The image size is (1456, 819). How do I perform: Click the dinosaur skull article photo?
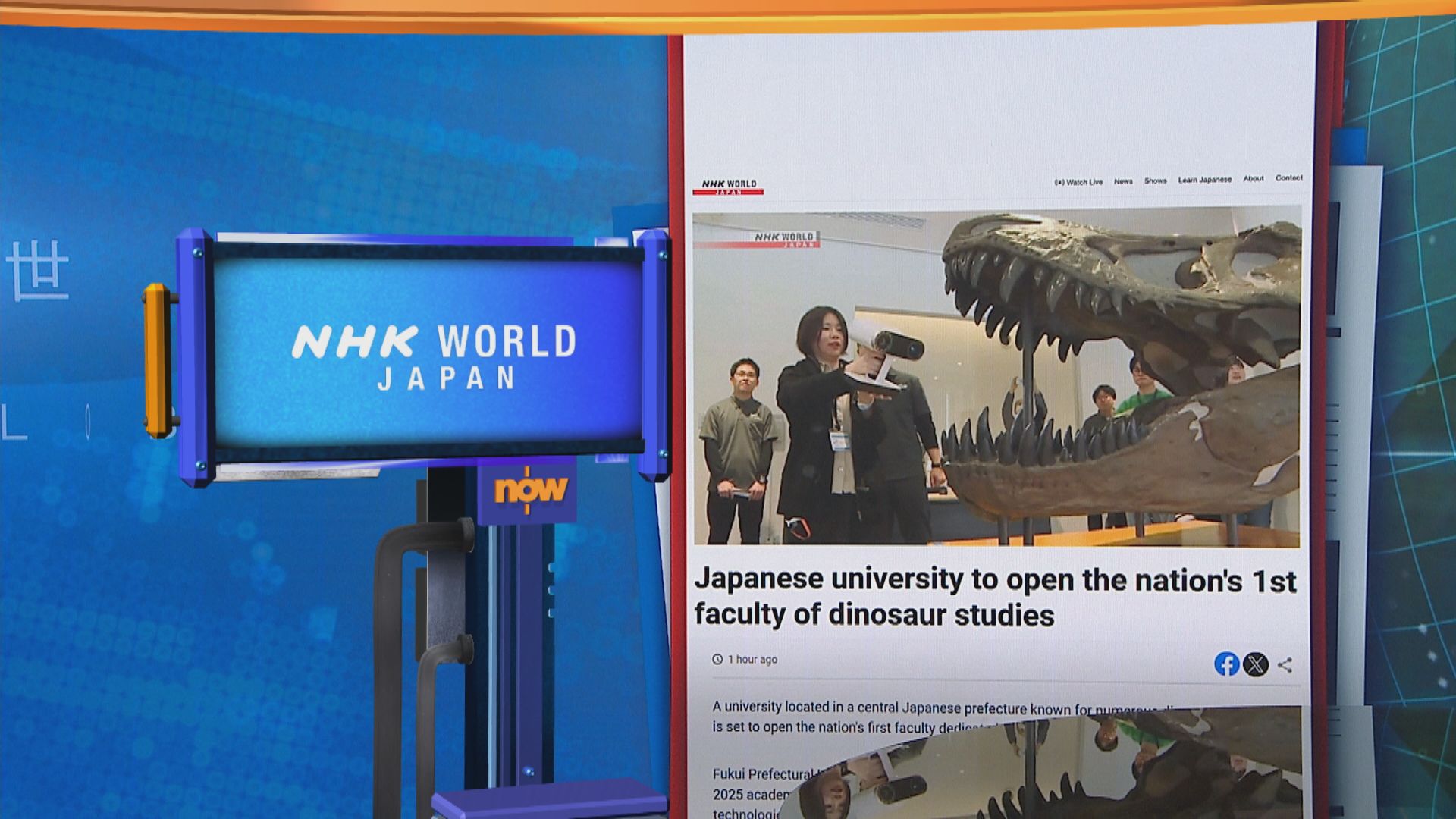(x=996, y=379)
